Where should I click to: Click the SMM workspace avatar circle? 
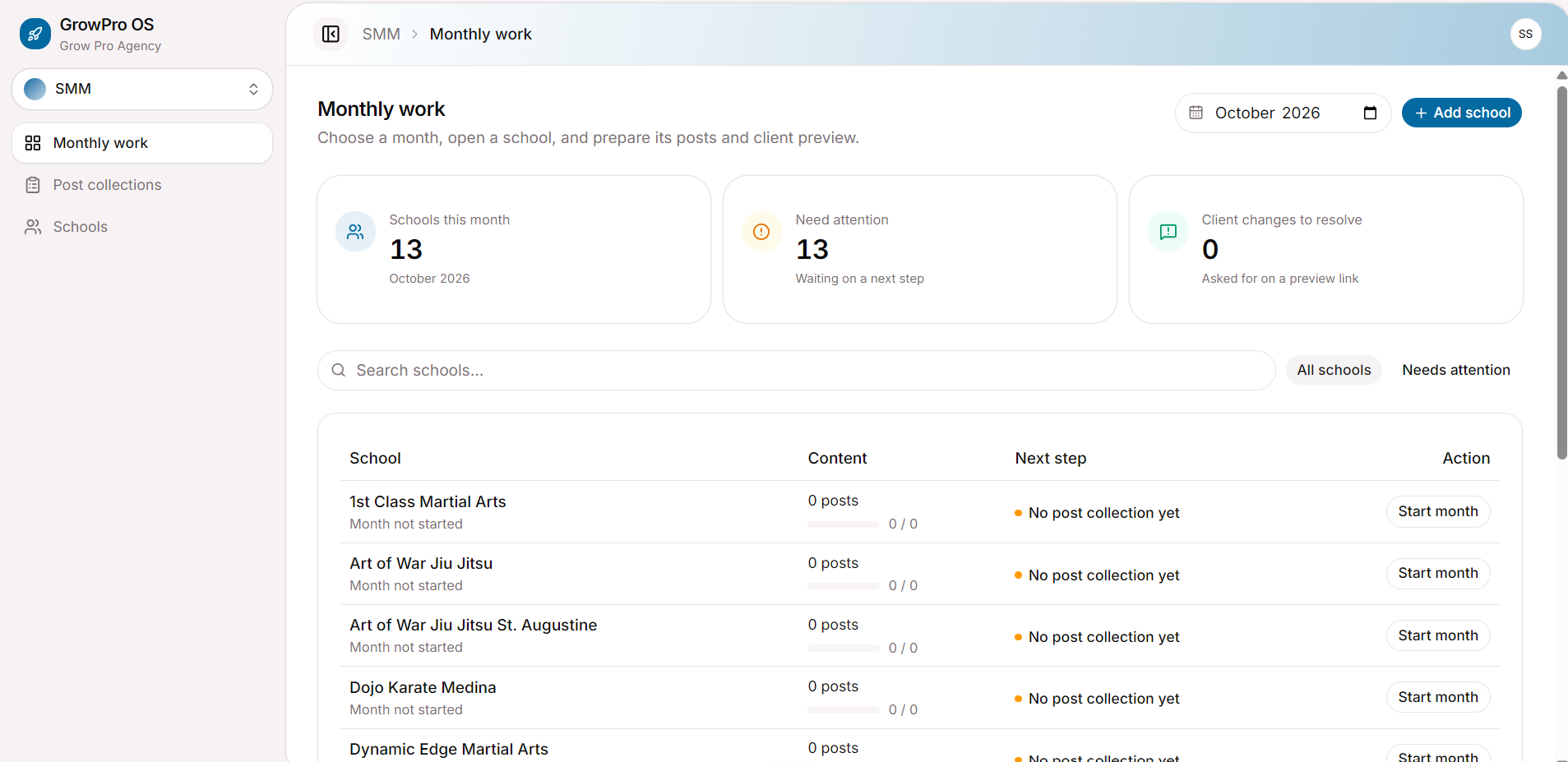coord(35,89)
